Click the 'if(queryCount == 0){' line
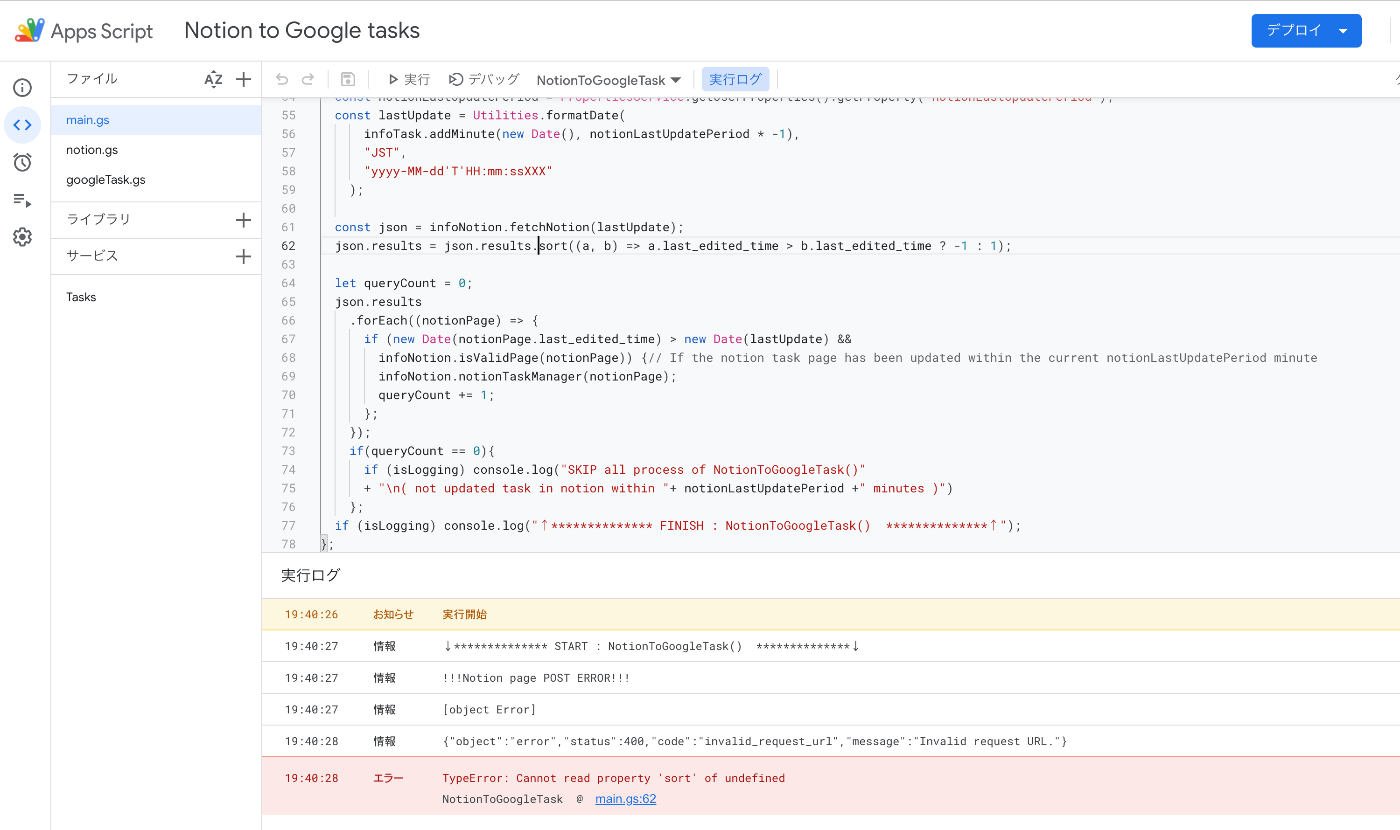This screenshot has height=830, width=1400. [422, 451]
